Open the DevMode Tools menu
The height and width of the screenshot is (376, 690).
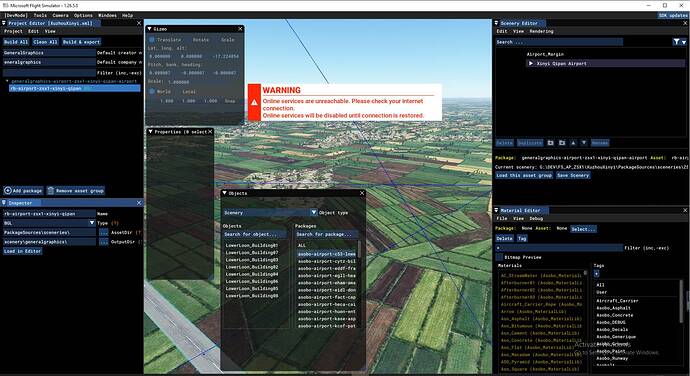point(40,15)
